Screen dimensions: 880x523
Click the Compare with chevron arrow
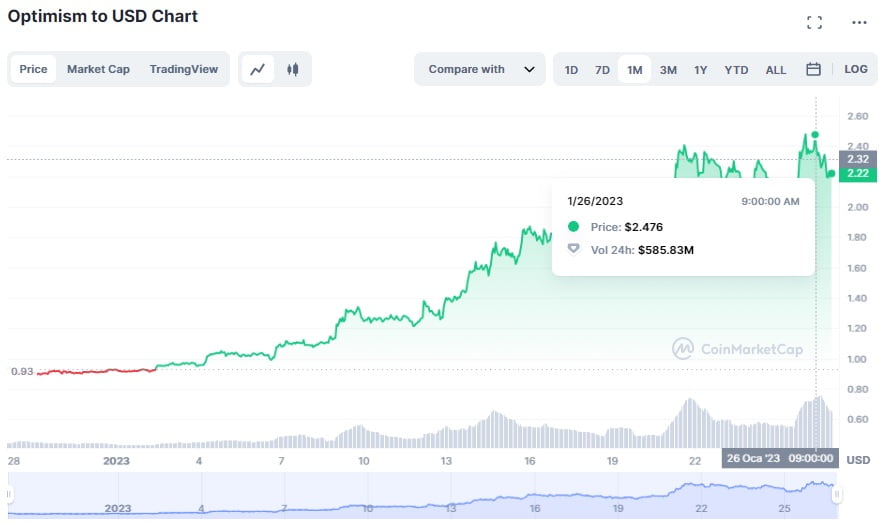[529, 70]
